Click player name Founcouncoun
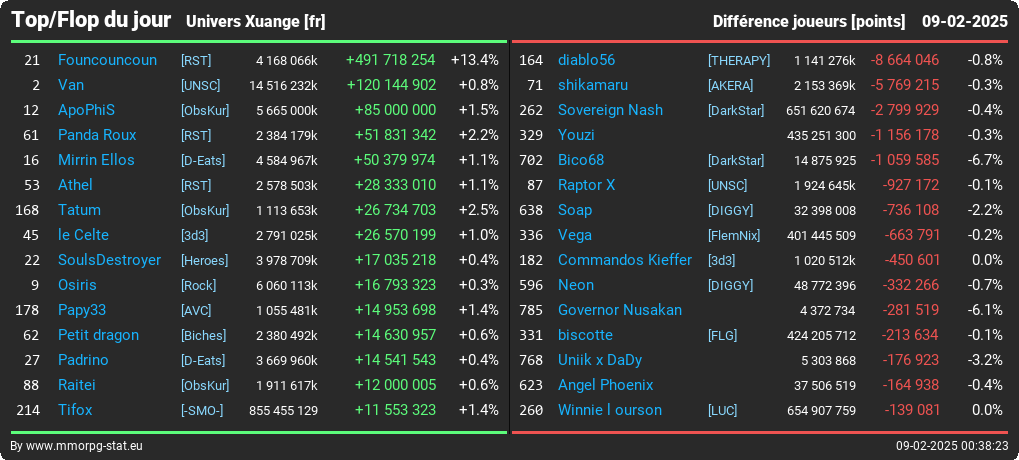This screenshot has height=460, width=1019. coord(107,60)
